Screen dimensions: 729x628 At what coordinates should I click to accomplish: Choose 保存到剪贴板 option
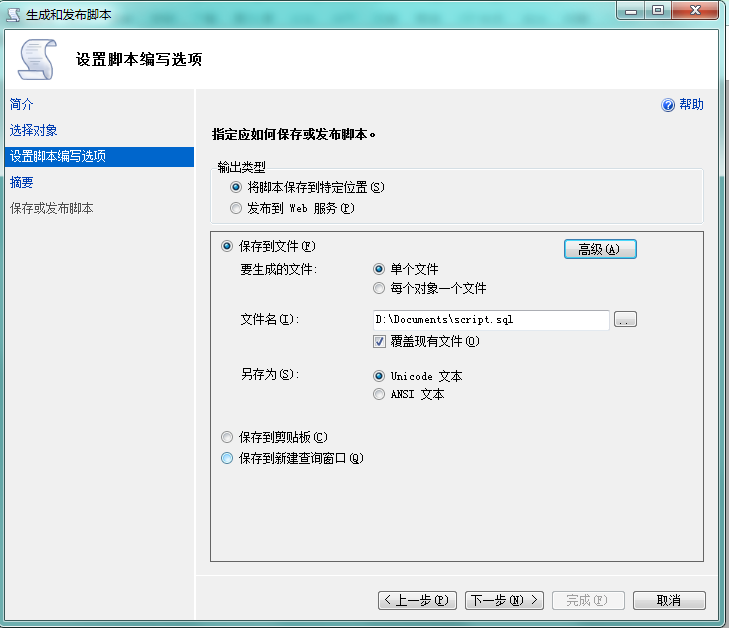pyautogui.click(x=227, y=437)
